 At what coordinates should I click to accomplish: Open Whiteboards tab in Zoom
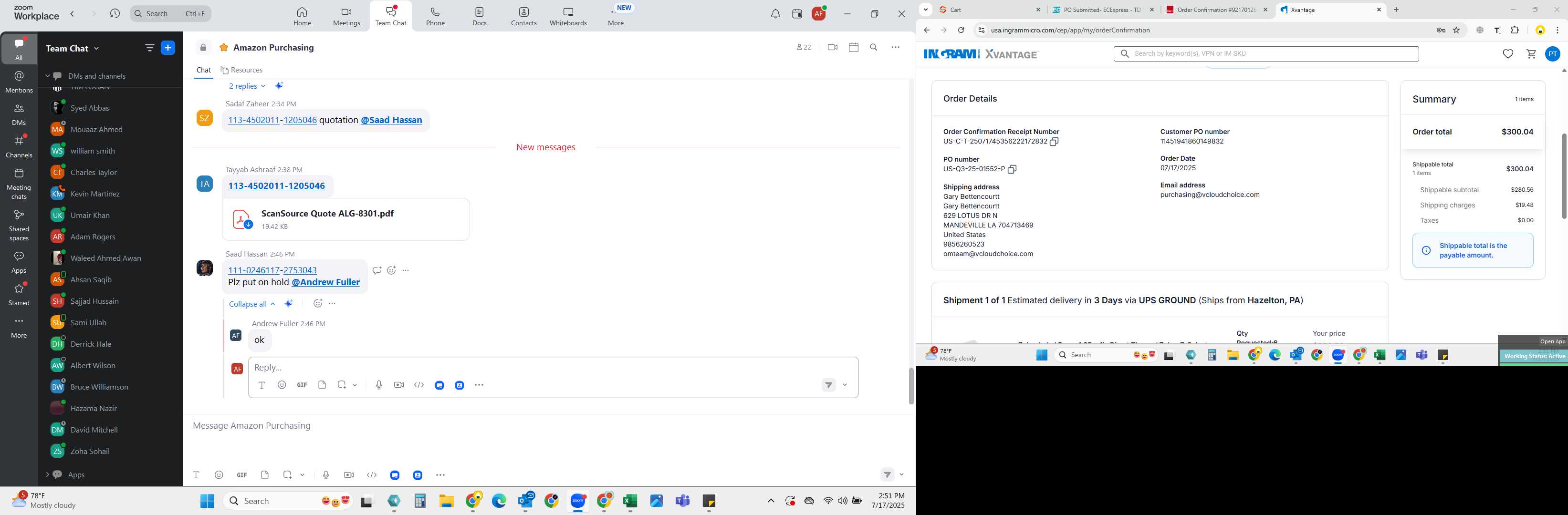click(568, 16)
